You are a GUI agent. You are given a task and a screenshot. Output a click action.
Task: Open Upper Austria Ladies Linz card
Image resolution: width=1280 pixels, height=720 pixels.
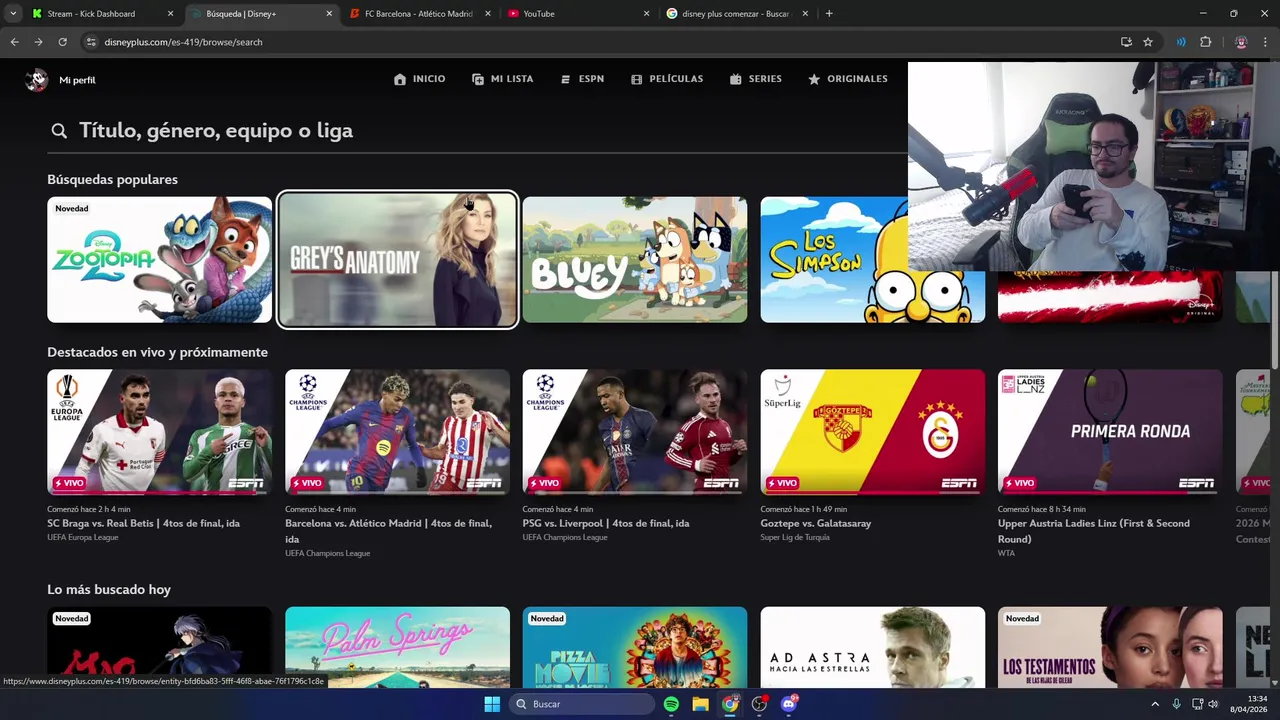point(1110,433)
